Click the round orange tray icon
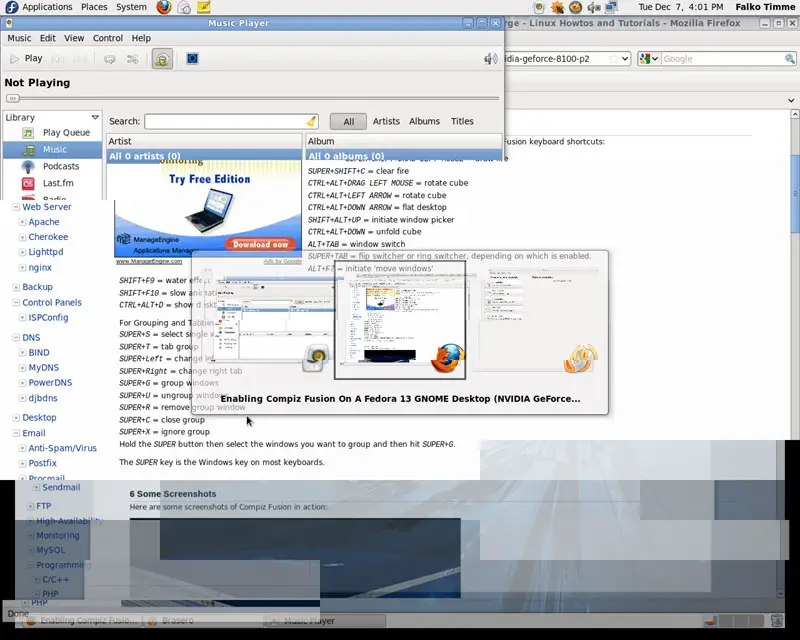This screenshot has width=800, height=640. (x=576, y=7)
